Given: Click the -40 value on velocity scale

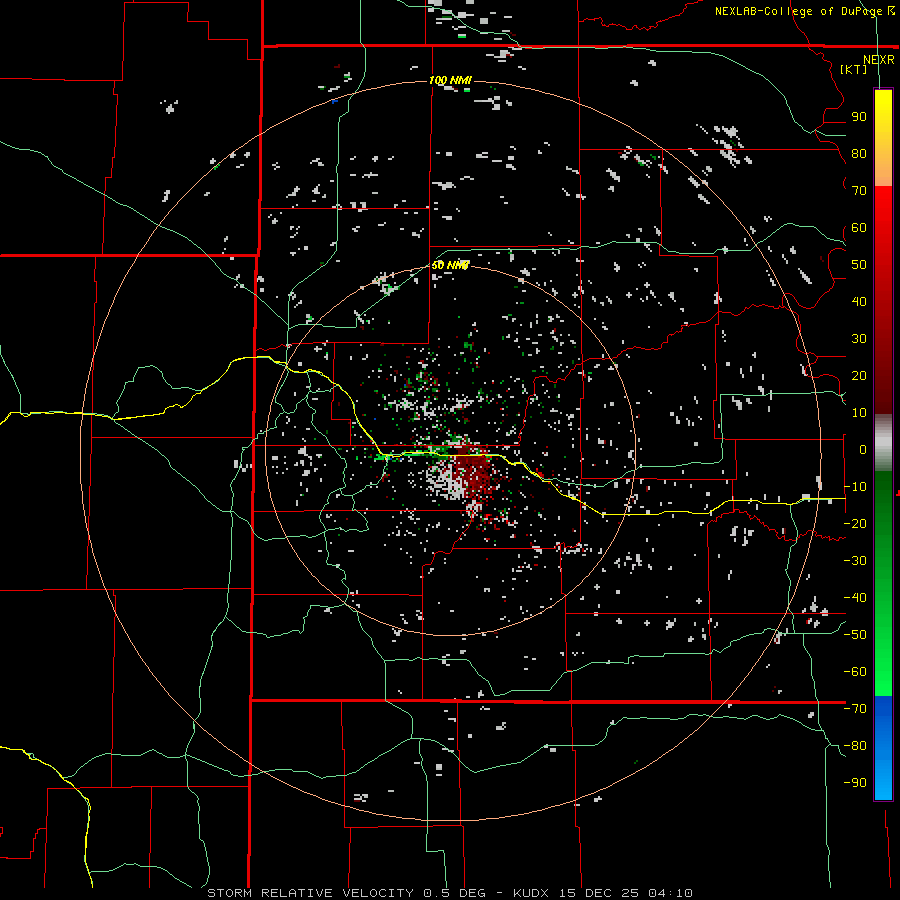Looking at the screenshot, I should 855,598.
